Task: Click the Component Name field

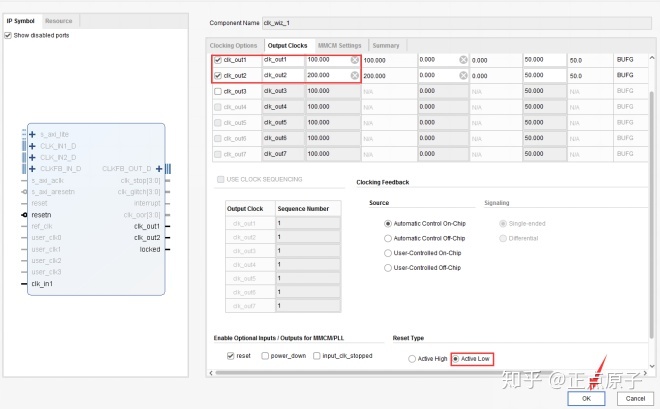Action: 457,23
